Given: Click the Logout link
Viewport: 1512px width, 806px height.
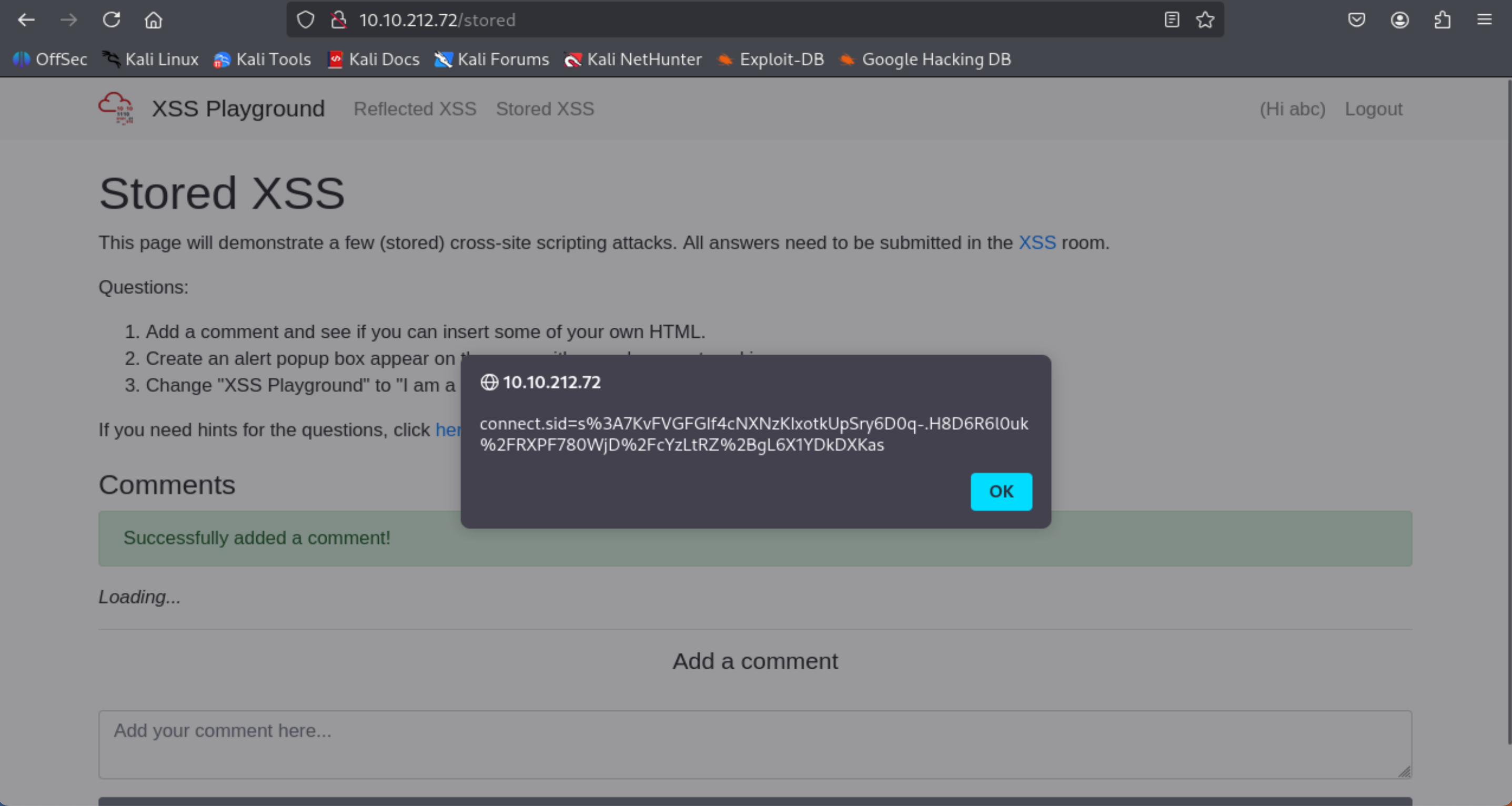Looking at the screenshot, I should [x=1374, y=109].
